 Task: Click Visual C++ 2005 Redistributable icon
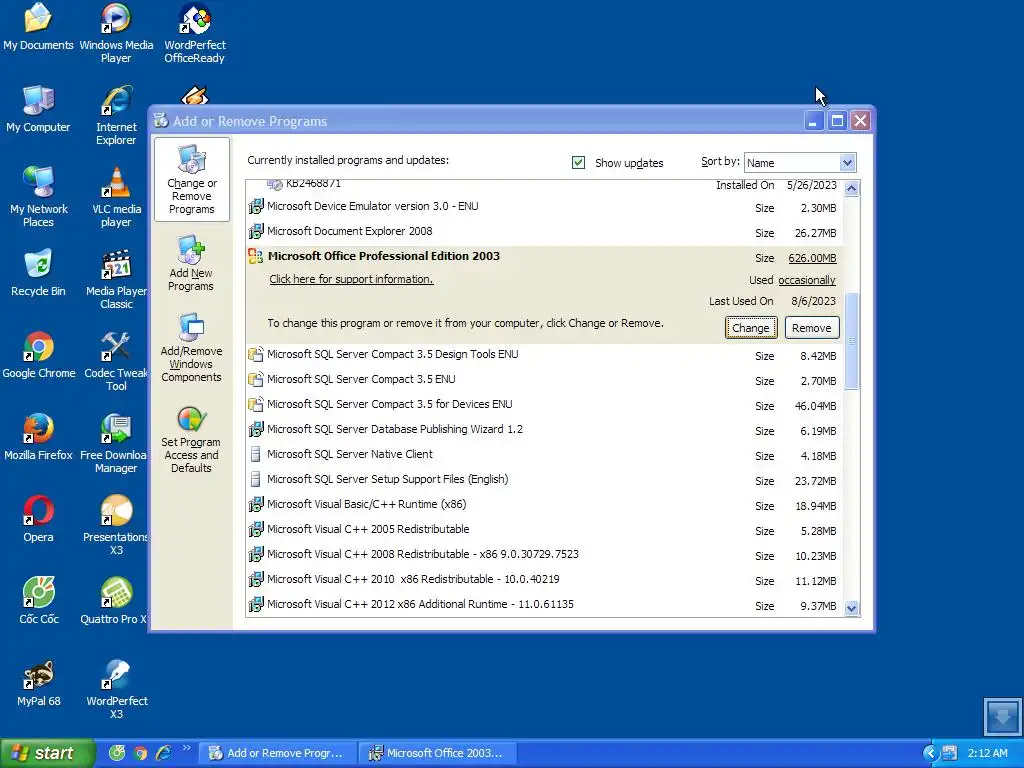pos(256,530)
